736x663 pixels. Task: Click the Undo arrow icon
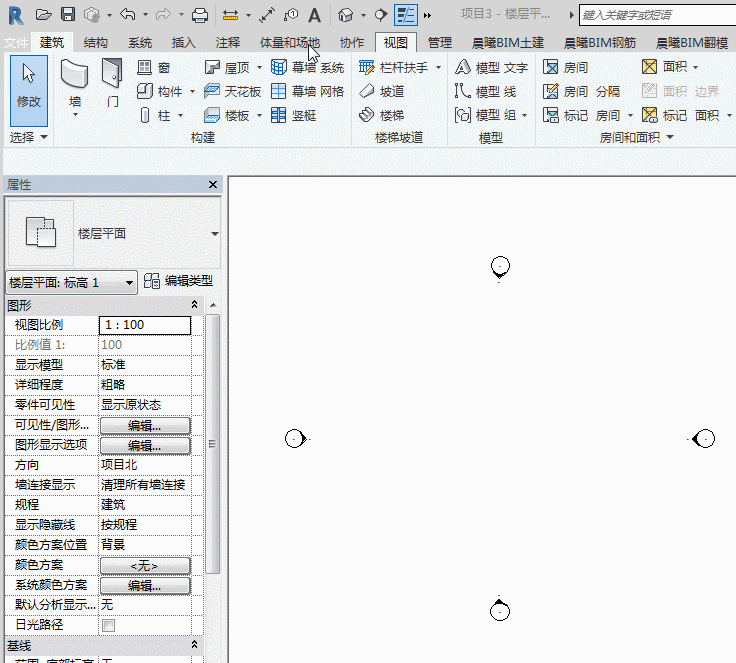[128, 15]
